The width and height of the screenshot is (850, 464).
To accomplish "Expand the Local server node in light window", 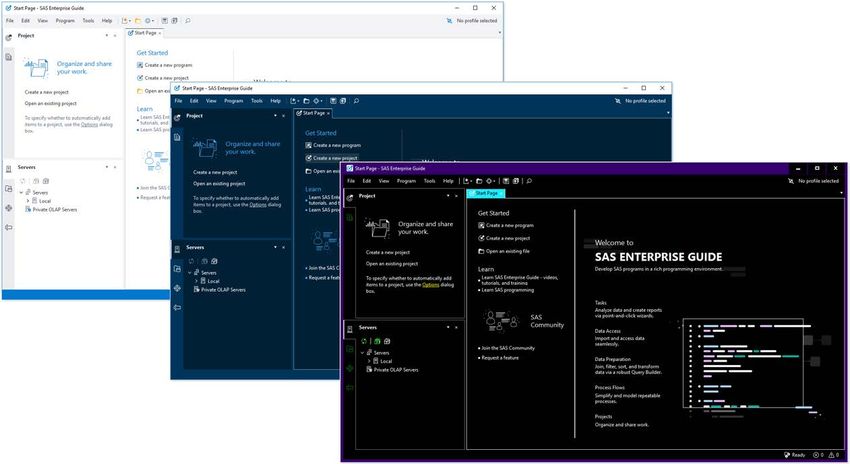I will click(x=28, y=201).
